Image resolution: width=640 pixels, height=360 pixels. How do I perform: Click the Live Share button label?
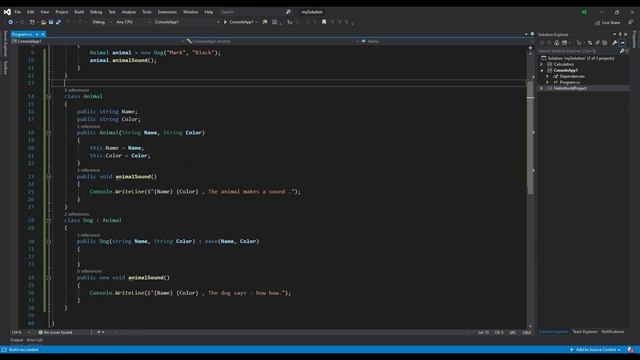[x=611, y=23]
